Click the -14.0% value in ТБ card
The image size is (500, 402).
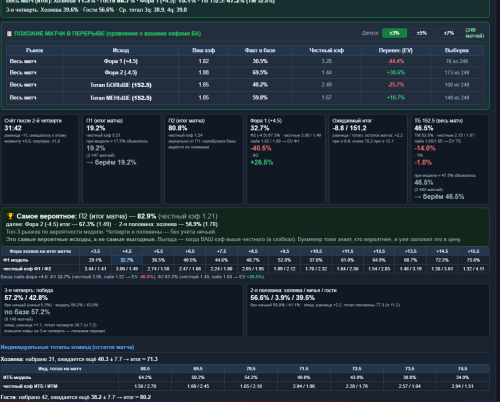pyautogui.click(x=425, y=149)
